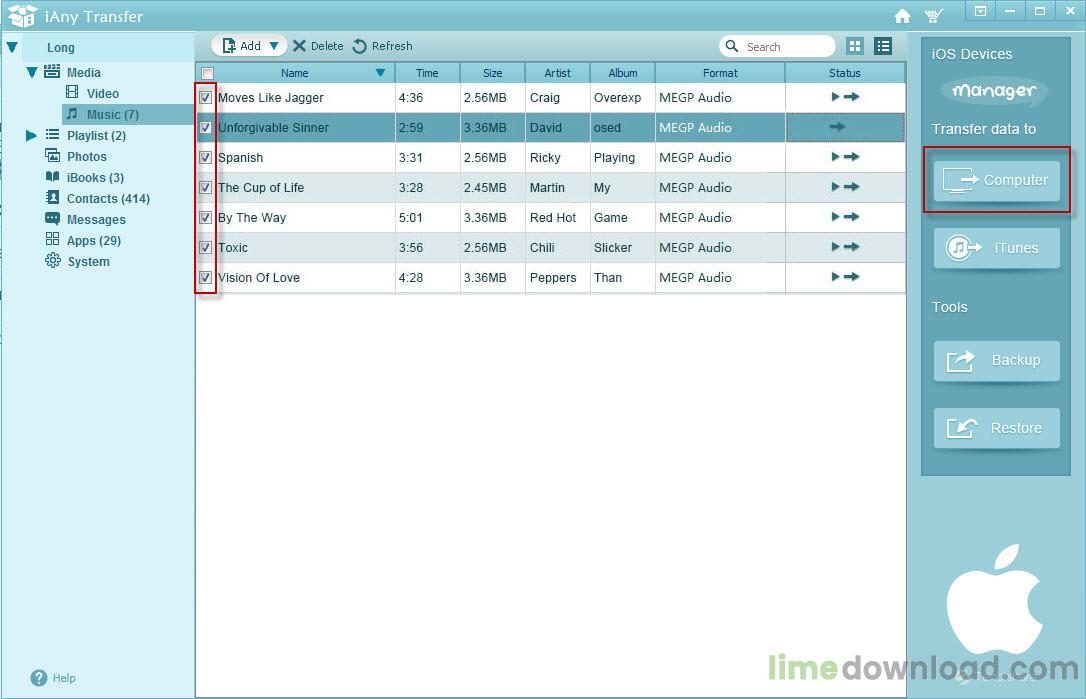The image size is (1086, 699).
Task: Uncheck By The Way checkbox
Action: click(x=206, y=218)
